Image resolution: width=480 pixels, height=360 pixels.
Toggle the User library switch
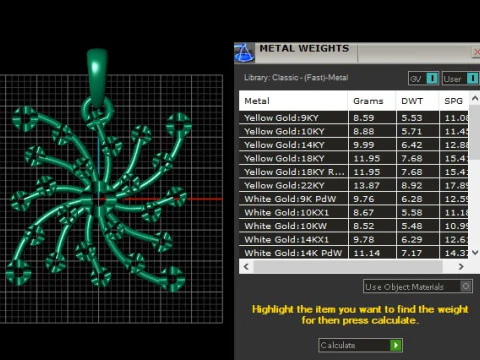tap(461, 79)
